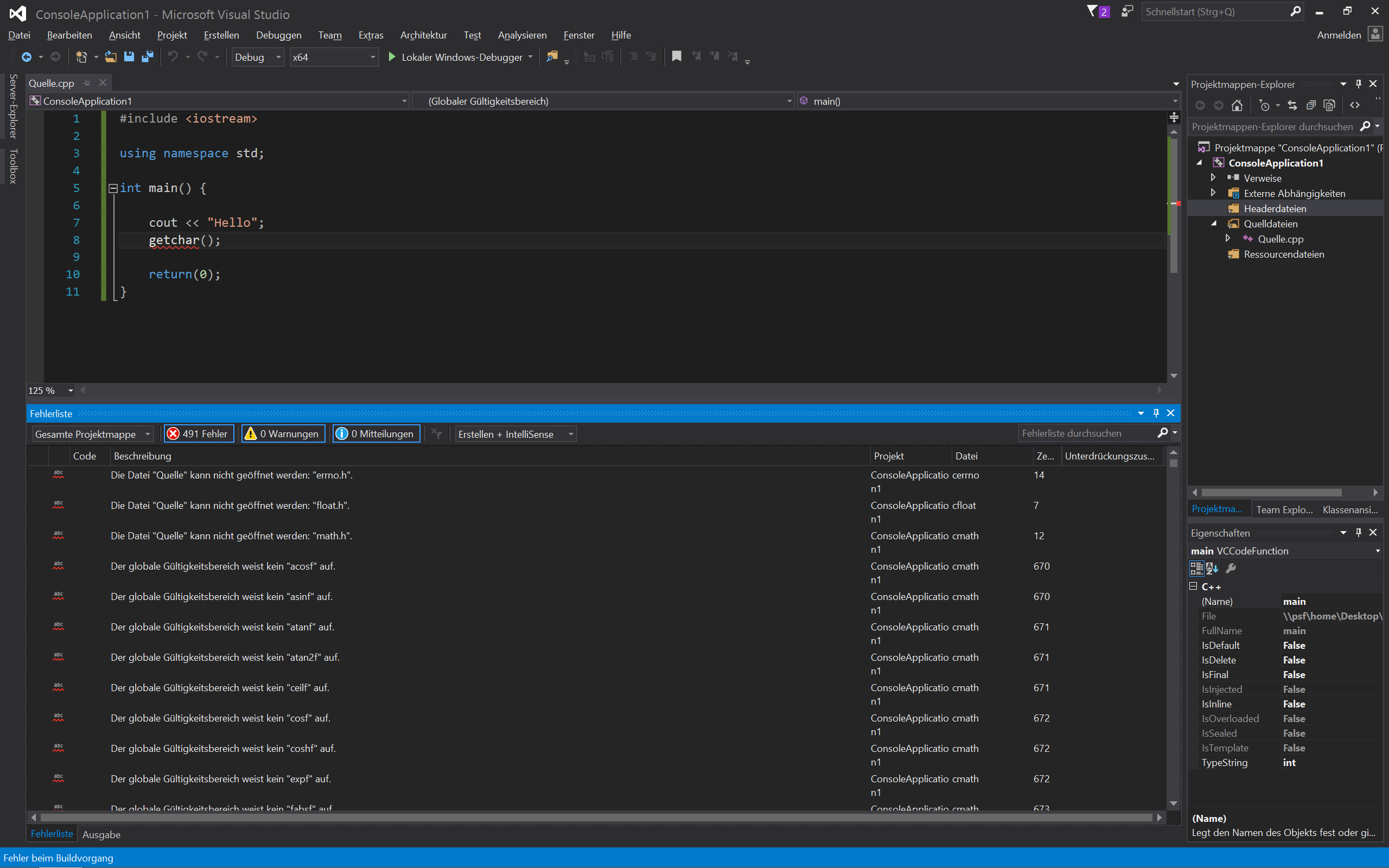Expand the Verweise tree node
1389x868 pixels.
[1213, 178]
